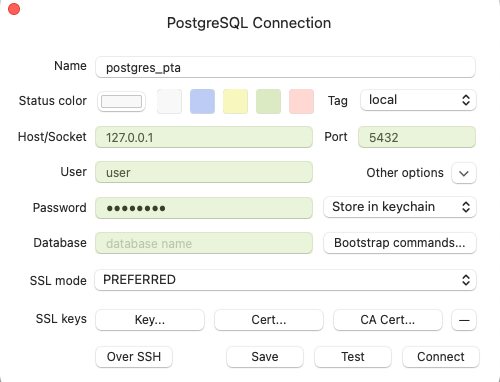Image resolution: width=500 pixels, height=382 pixels.
Task: Click the minus button beside CA Cert
Action: click(x=464, y=320)
